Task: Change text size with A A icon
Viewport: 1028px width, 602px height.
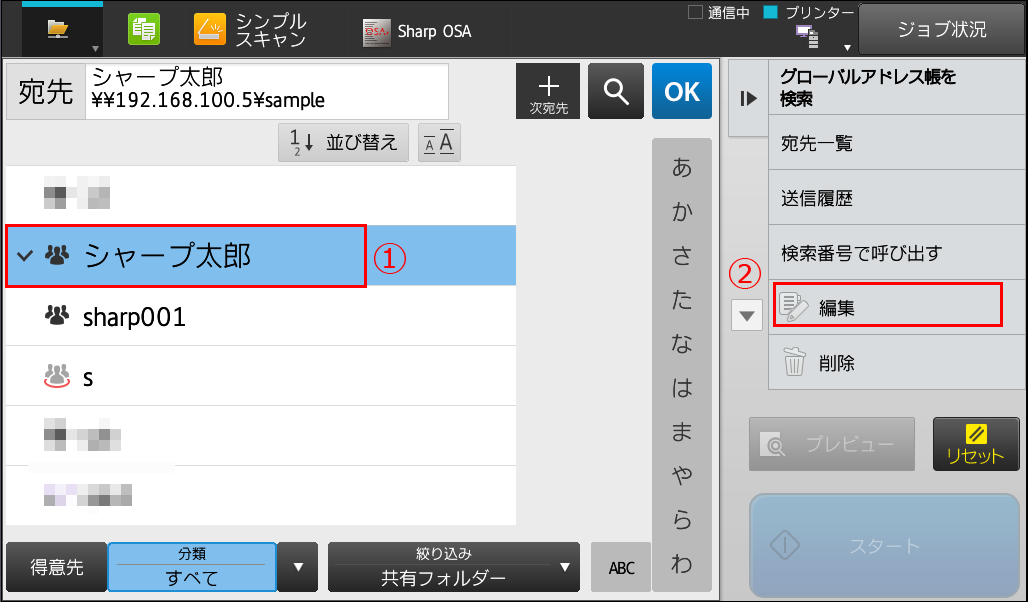Action: click(439, 143)
